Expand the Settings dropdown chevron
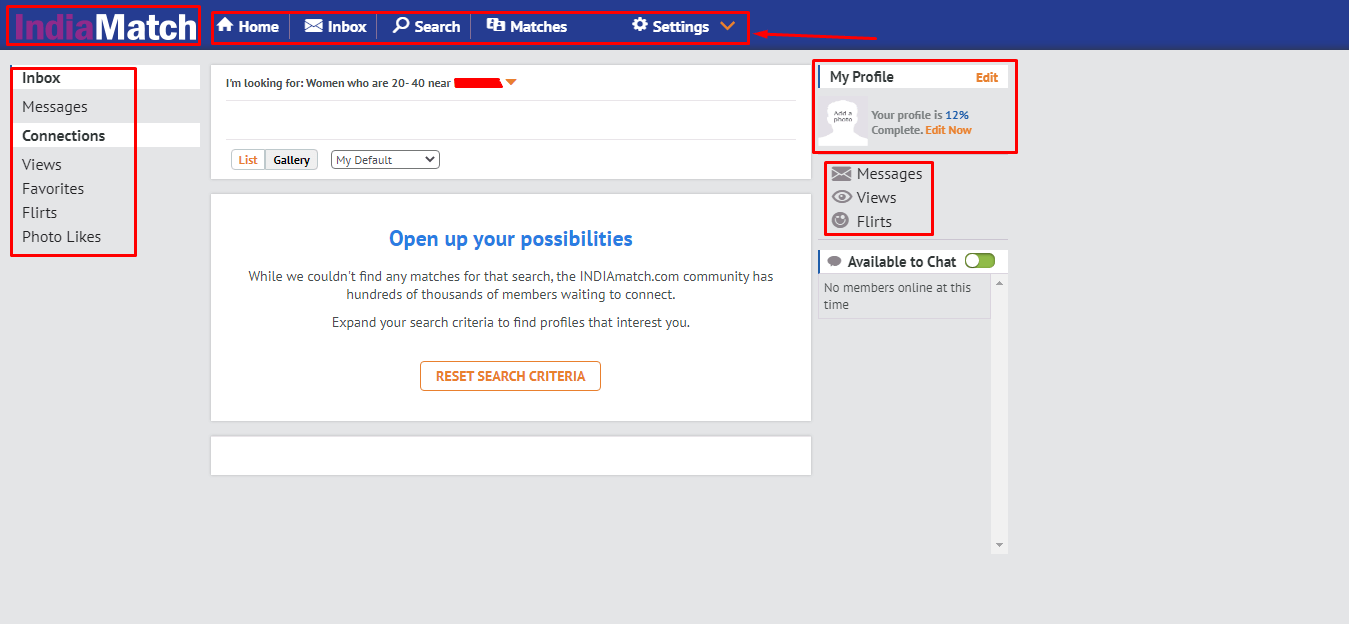The image size is (1349, 624). 728,26
